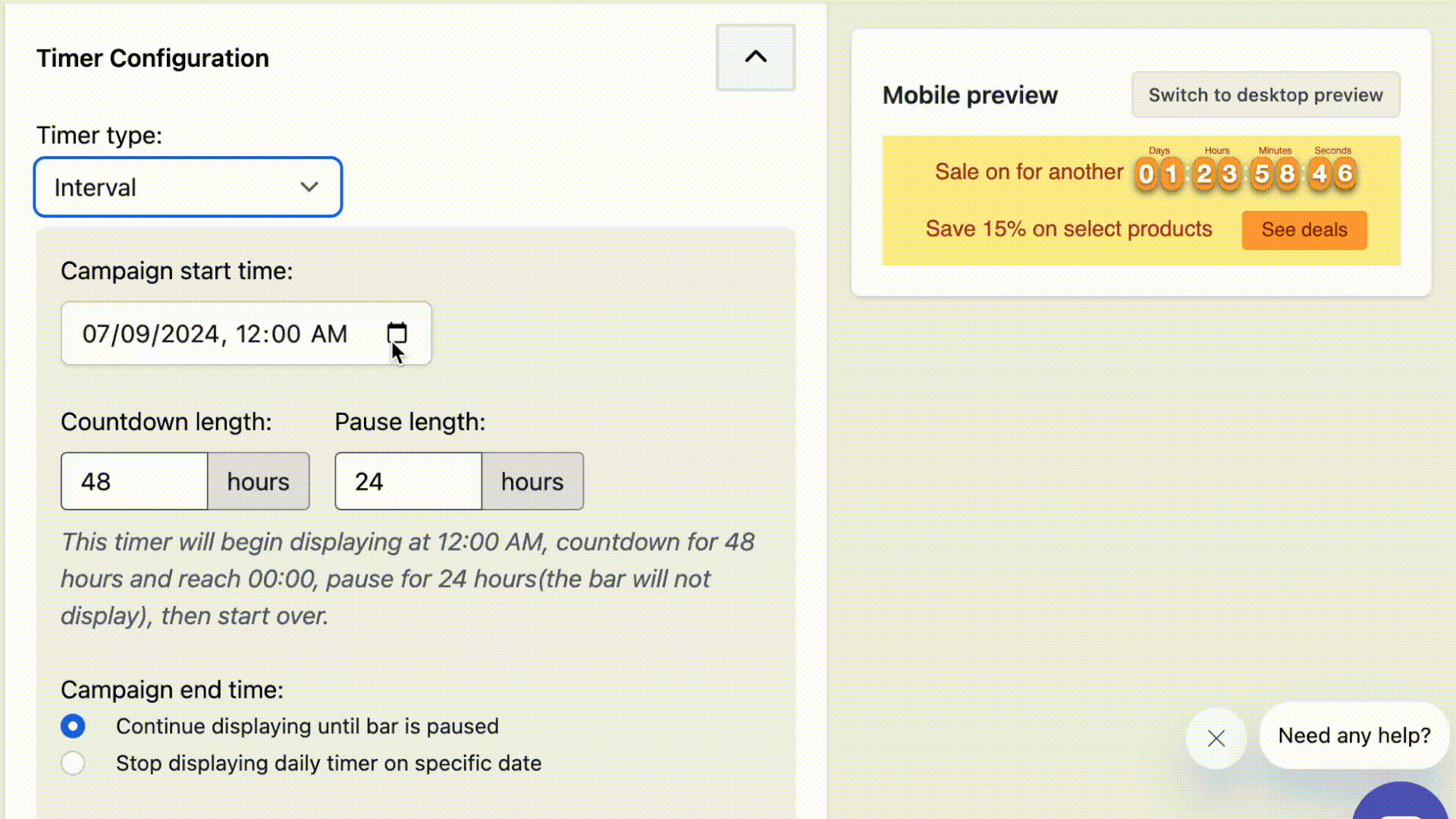Click the hours unit beside Pause length
1456x819 pixels.
532,482
